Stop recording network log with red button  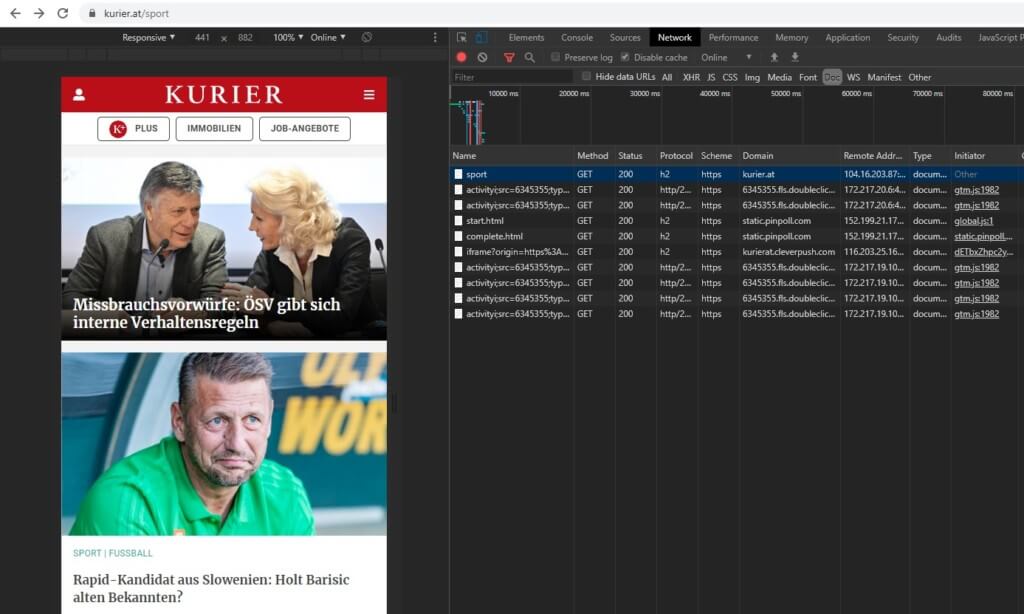[x=461, y=58]
